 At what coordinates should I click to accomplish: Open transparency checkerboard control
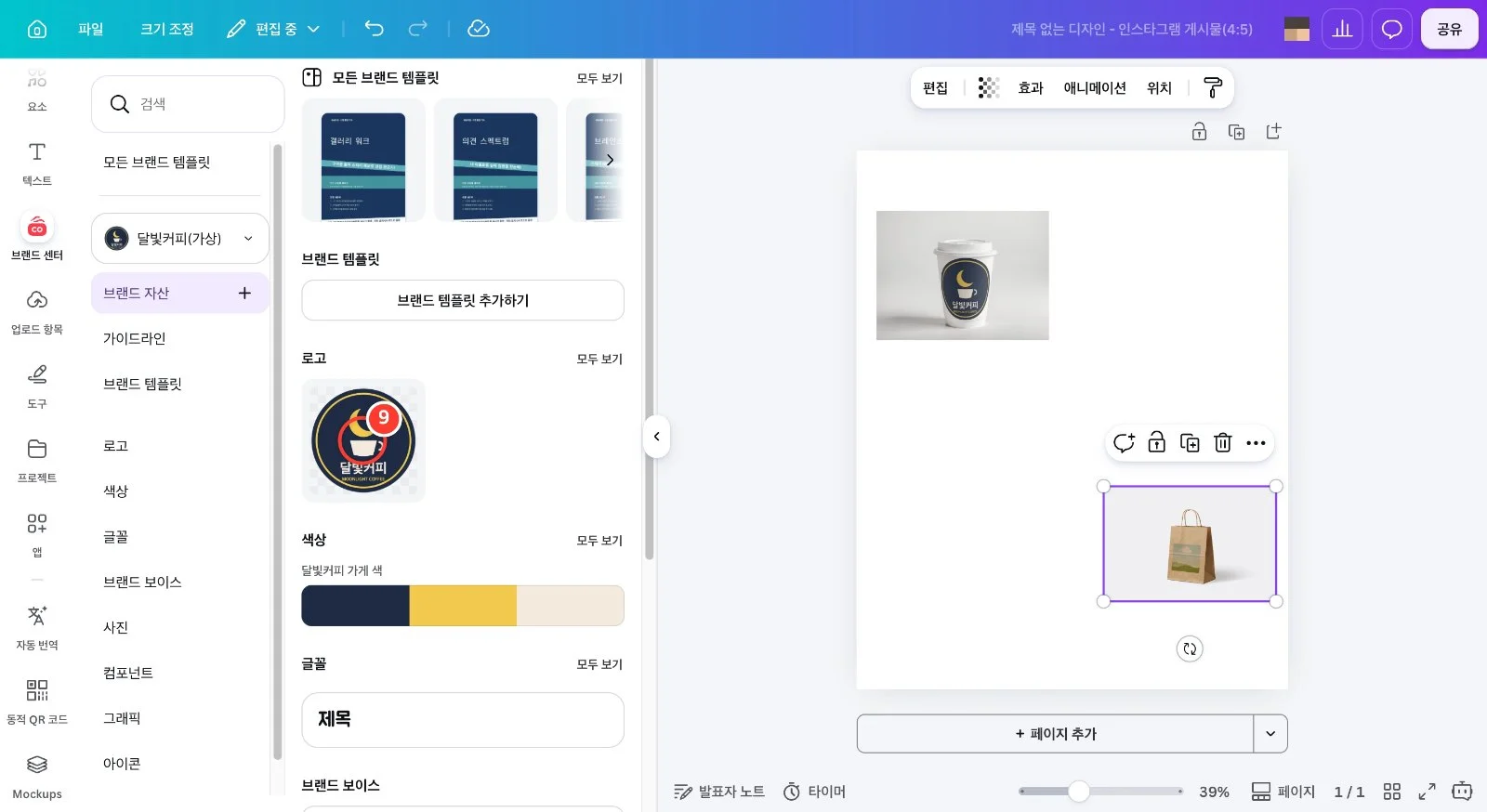(989, 87)
